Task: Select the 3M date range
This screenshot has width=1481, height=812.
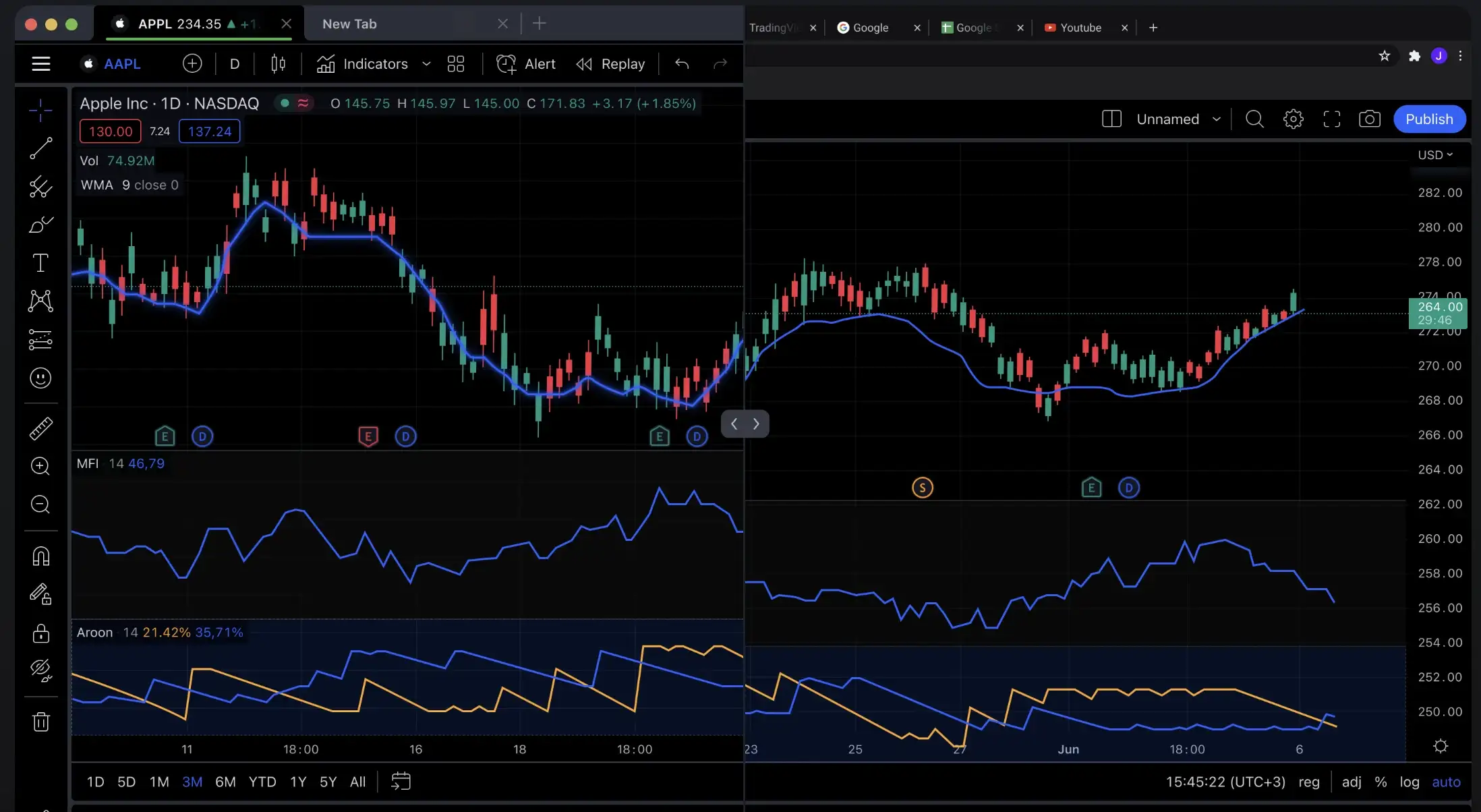Action: [192, 782]
